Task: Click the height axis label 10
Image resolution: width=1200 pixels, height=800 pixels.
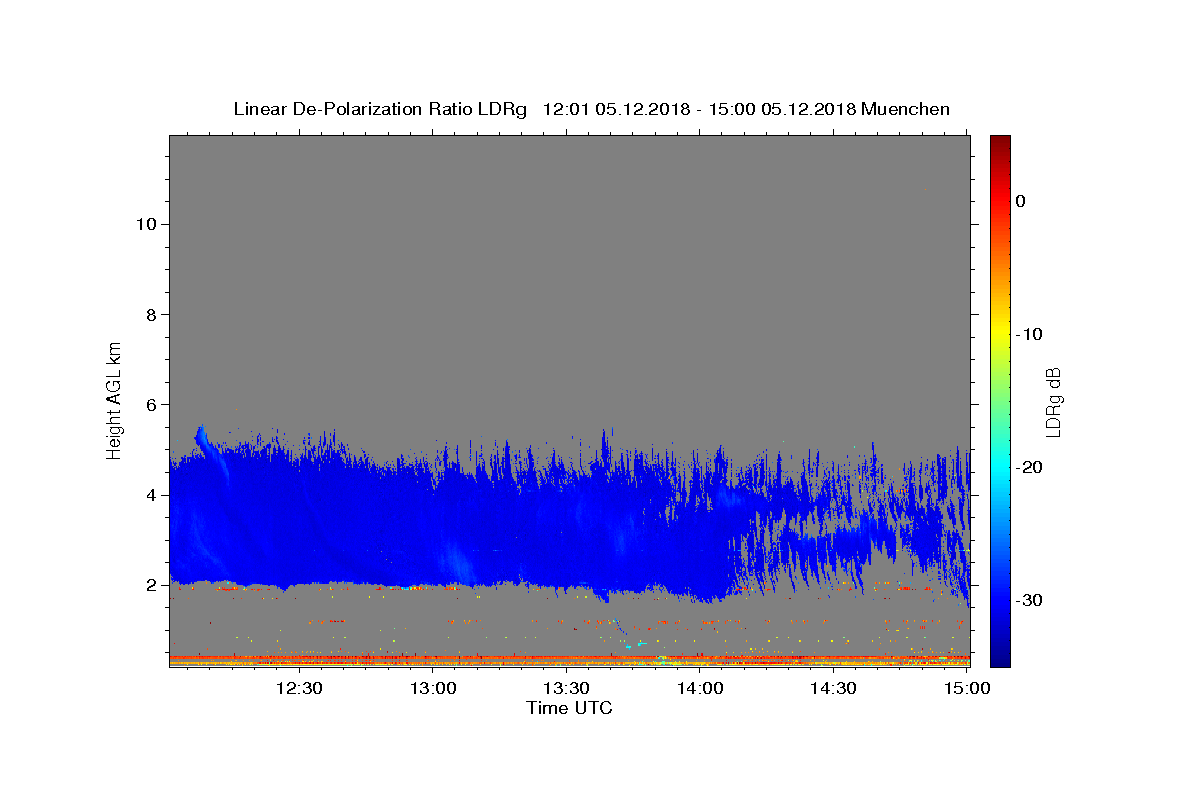Action: 145,224
